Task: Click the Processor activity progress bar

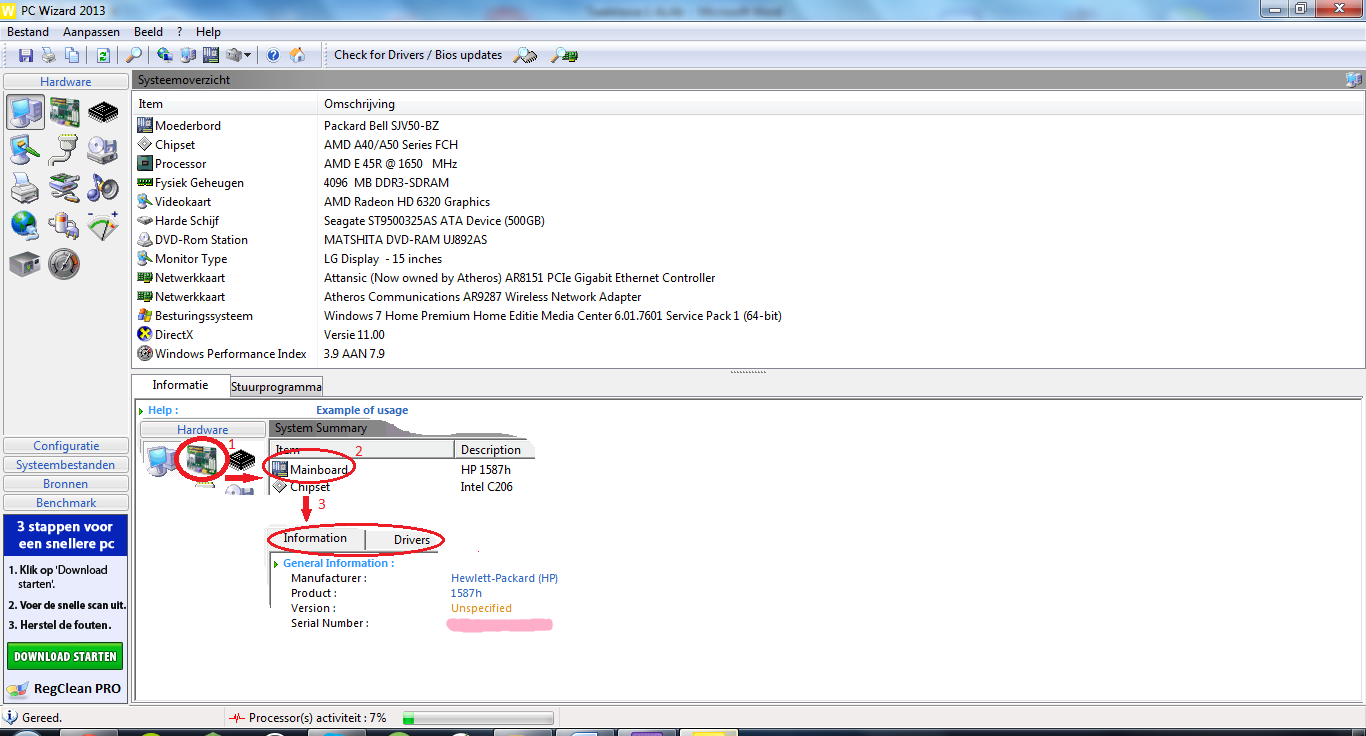Action: pos(477,718)
